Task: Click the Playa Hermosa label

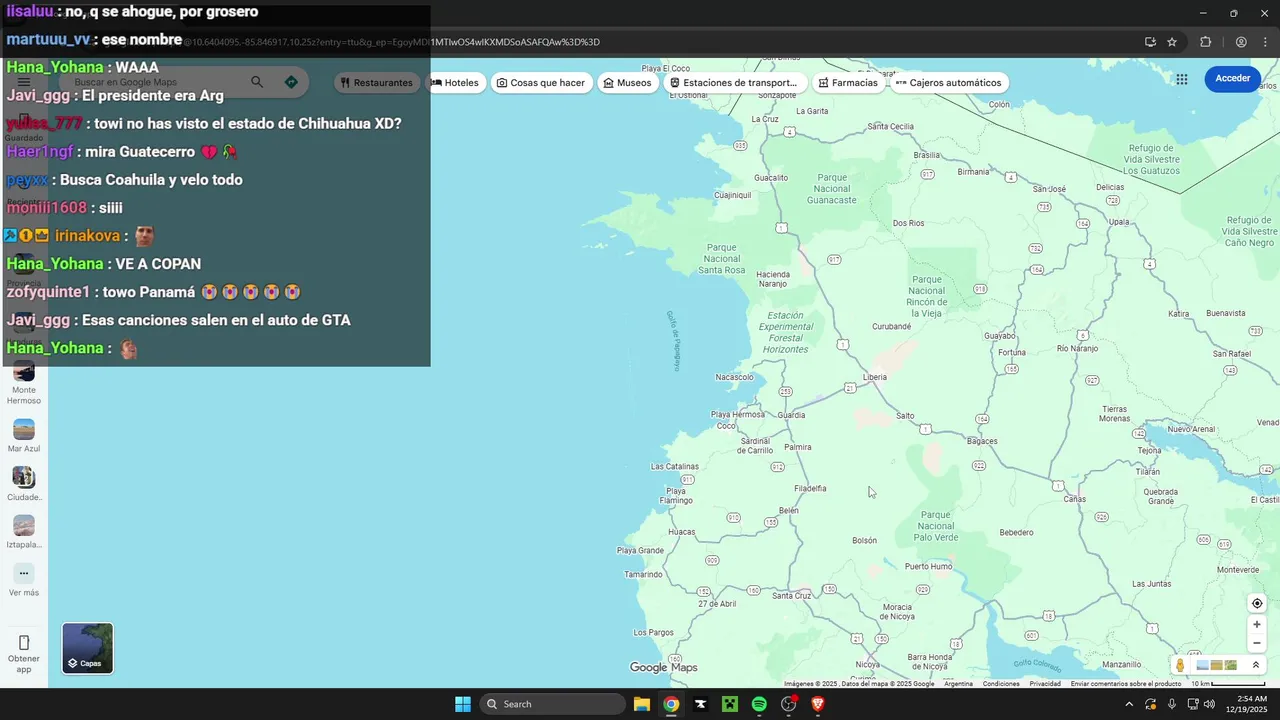Action: [x=737, y=415]
